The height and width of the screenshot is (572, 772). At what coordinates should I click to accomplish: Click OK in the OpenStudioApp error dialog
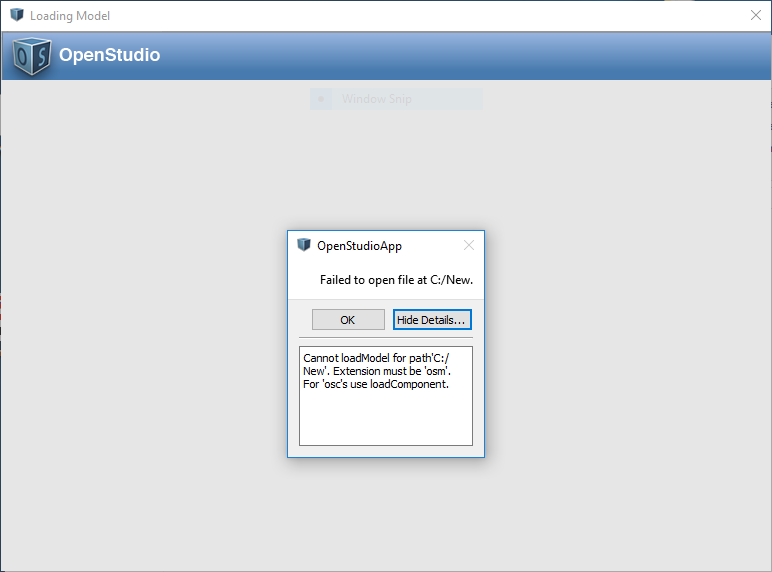click(348, 320)
